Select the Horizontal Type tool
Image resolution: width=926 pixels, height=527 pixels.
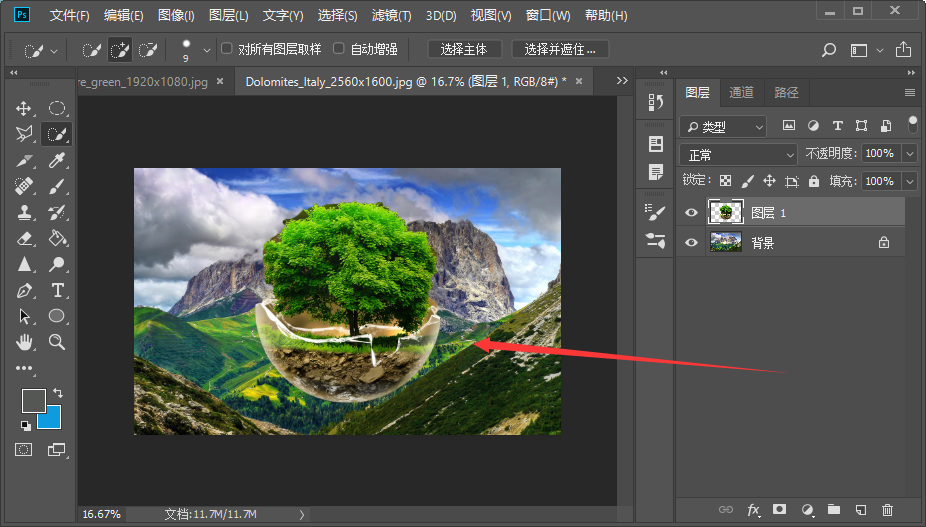tap(57, 290)
